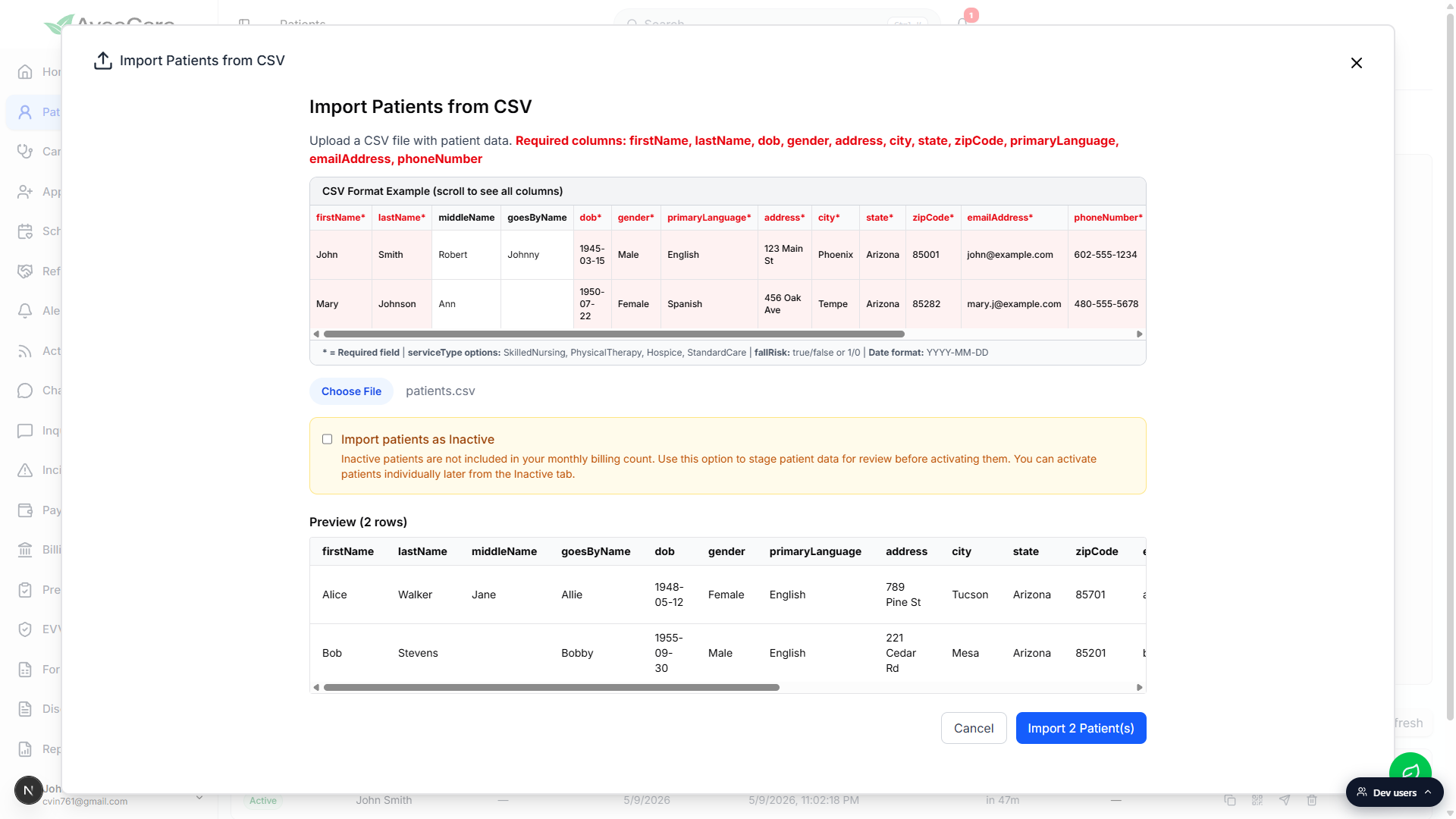Open the bell Alerts icon in sidebar
Screen dimensions: 1456x819
(25, 311)
